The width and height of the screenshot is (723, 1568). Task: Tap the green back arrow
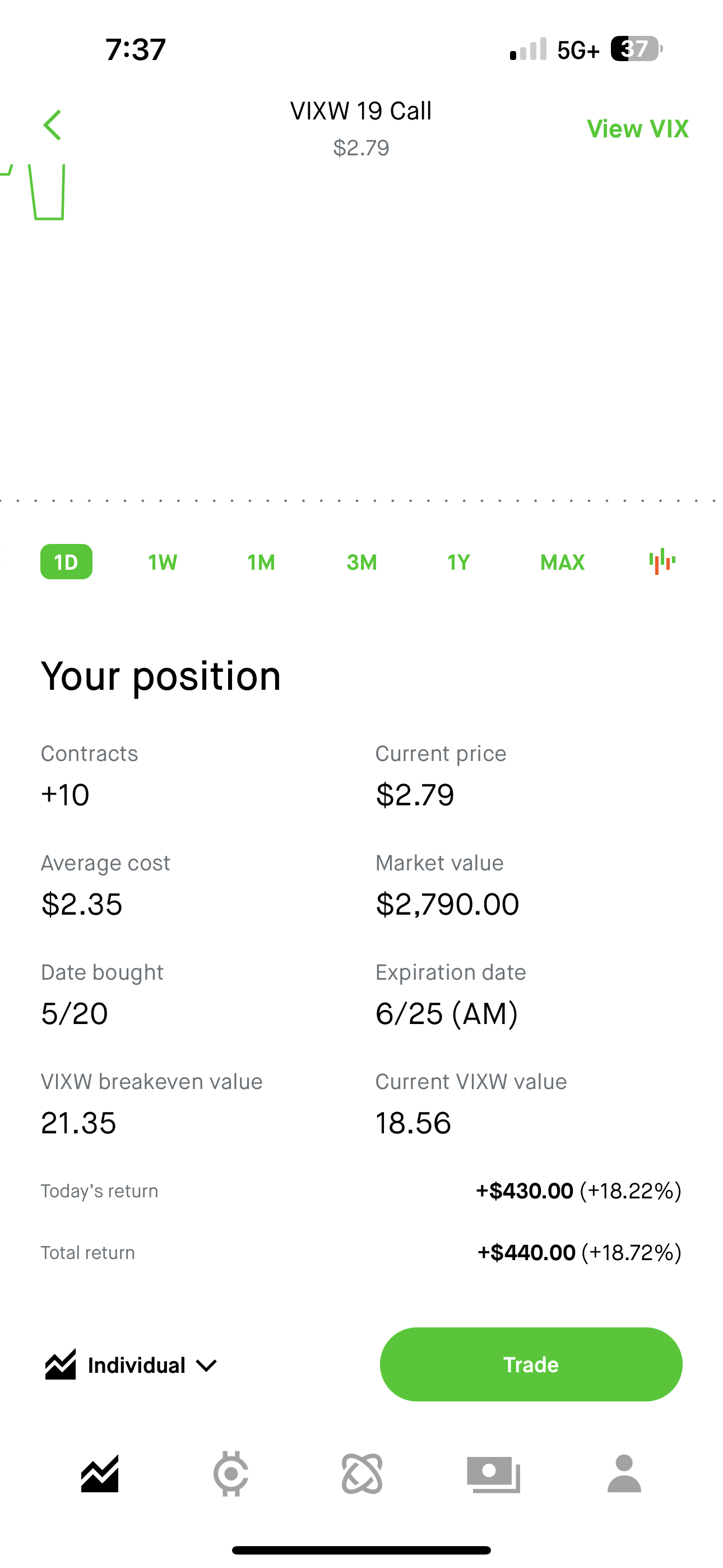tap(53, 126)
